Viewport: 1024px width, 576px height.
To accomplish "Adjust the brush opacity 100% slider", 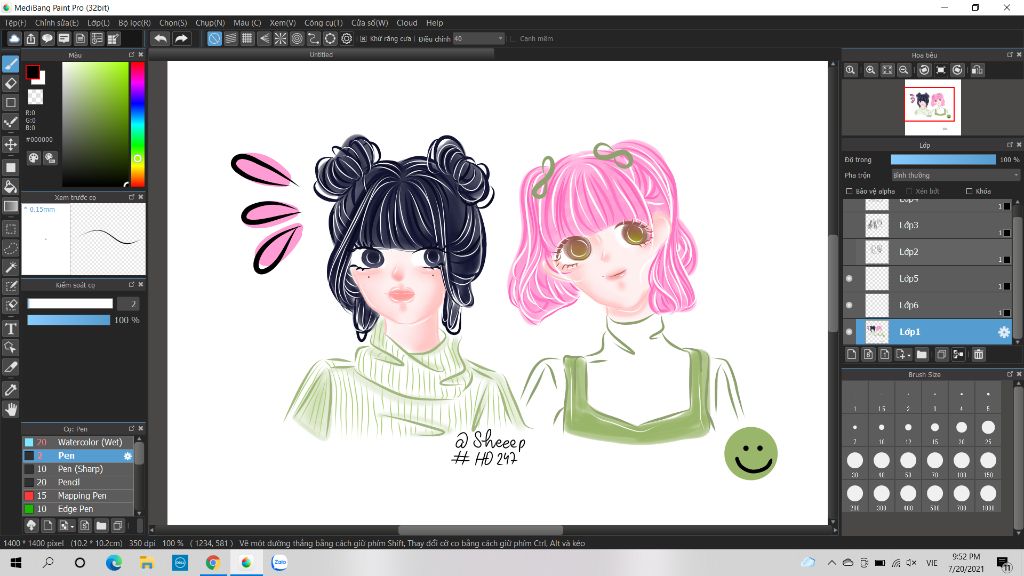I will [69, 320].
